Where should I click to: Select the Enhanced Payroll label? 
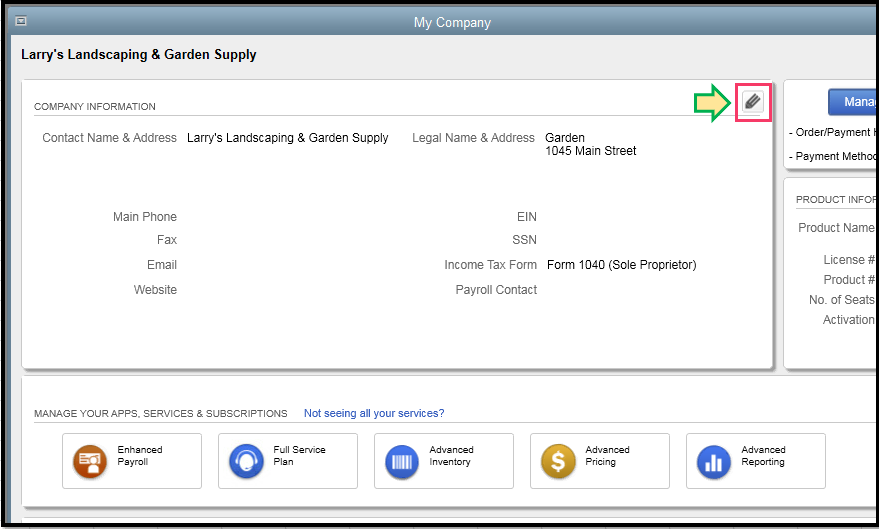(x=140, y=456)
